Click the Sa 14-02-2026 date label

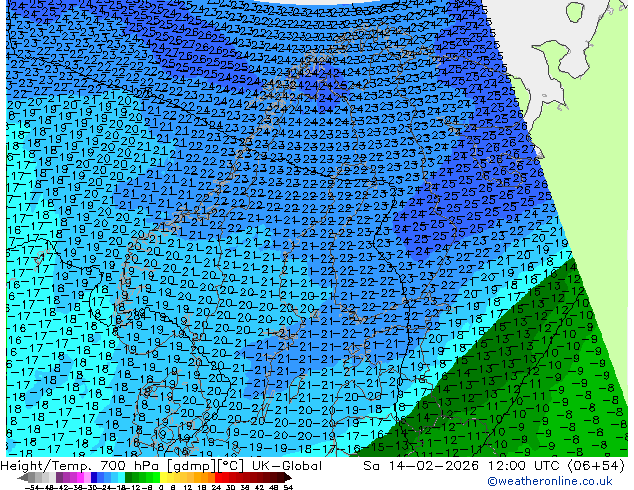pos(421,466)
